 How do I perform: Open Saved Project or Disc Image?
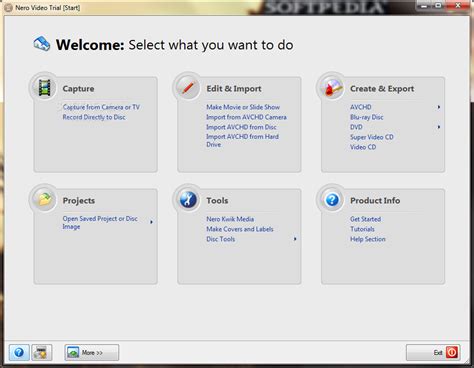[100, 222]
